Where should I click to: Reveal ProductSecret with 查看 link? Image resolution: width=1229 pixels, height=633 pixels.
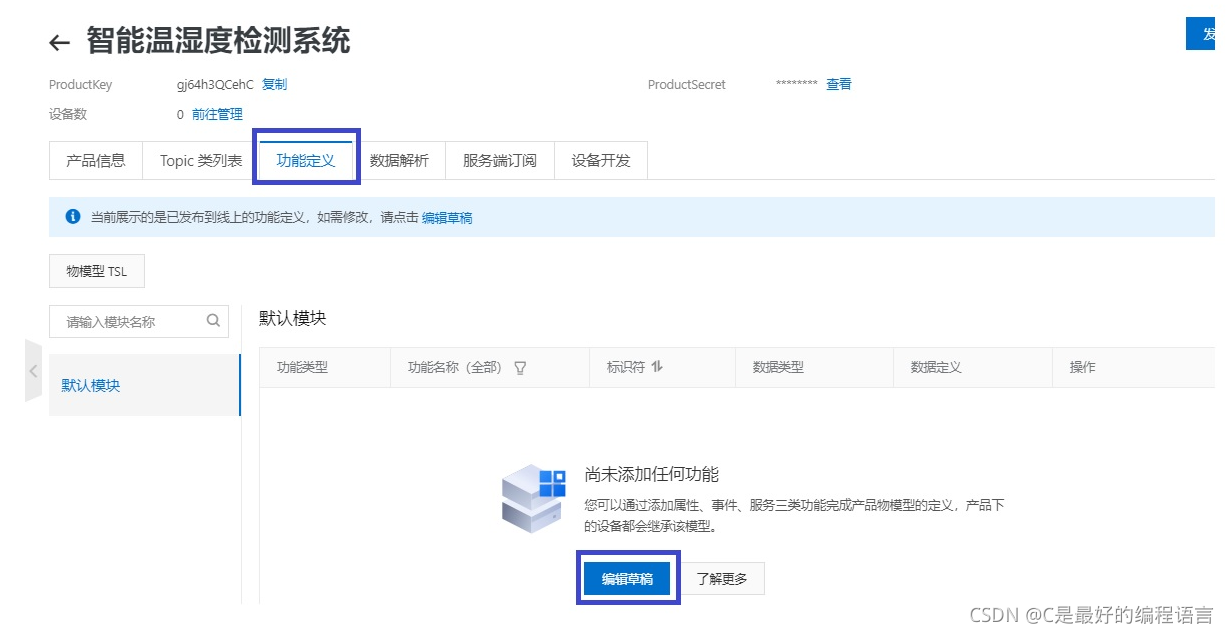(838, 85)
